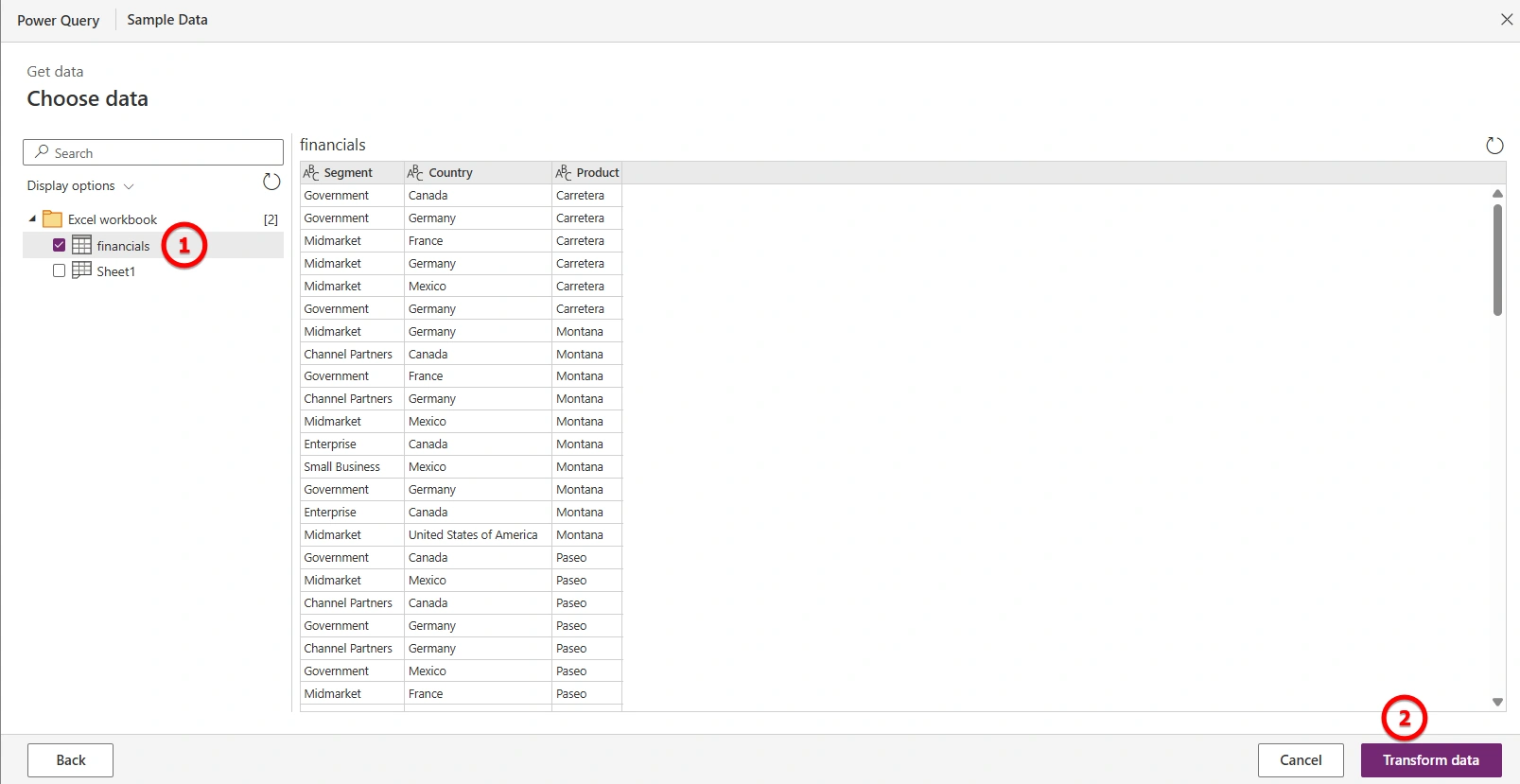
Task: Click the 'Choose data' heading
Action: coord(87,98)
